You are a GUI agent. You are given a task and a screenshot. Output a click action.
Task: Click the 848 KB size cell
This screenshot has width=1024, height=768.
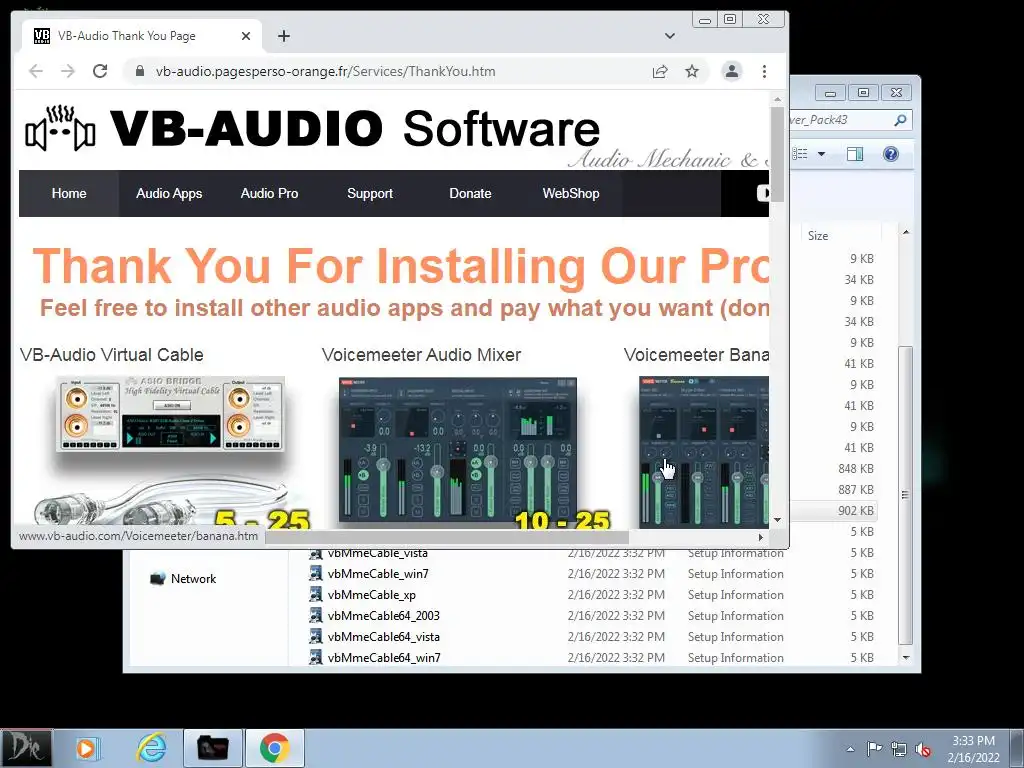(856, 469)
